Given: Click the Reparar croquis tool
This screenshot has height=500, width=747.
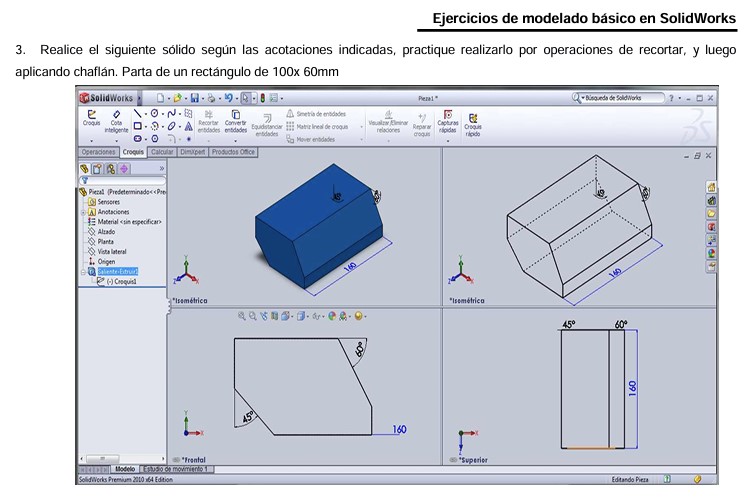Looking at the screenshot, I should pos(422,124).
